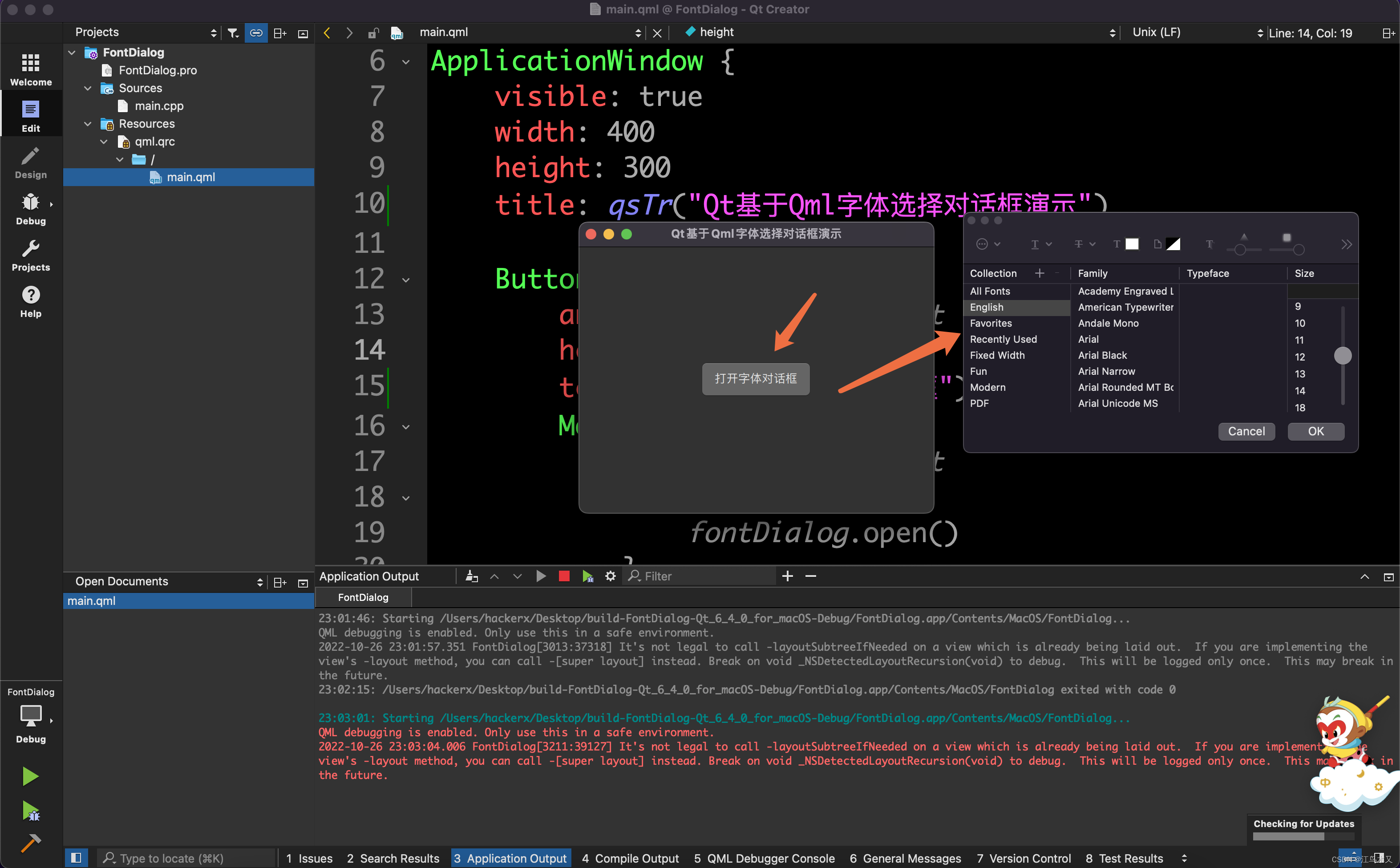Click the Stop button in Application Output toolbar
The image size is (1400, 868).
pyautogui.click(x=564, y=575)
